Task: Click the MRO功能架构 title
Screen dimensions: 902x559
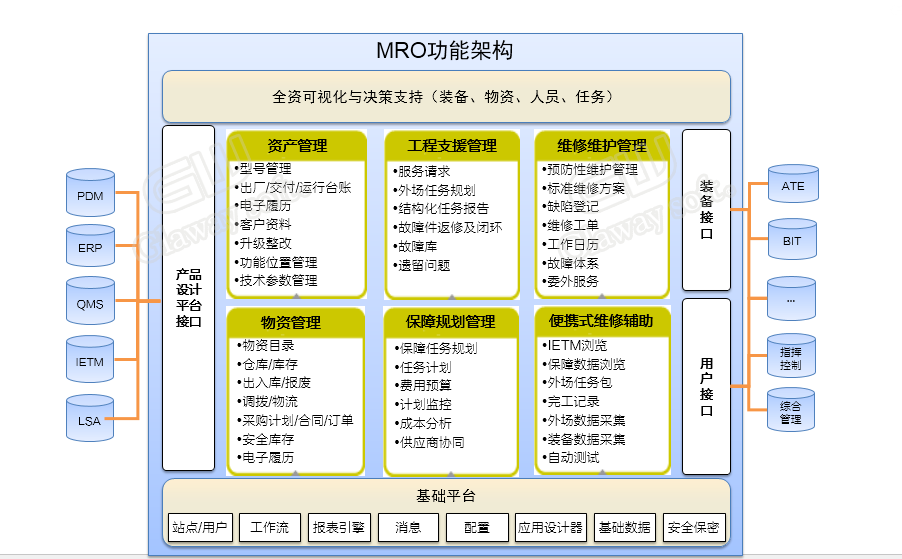Action: point(445,51)
